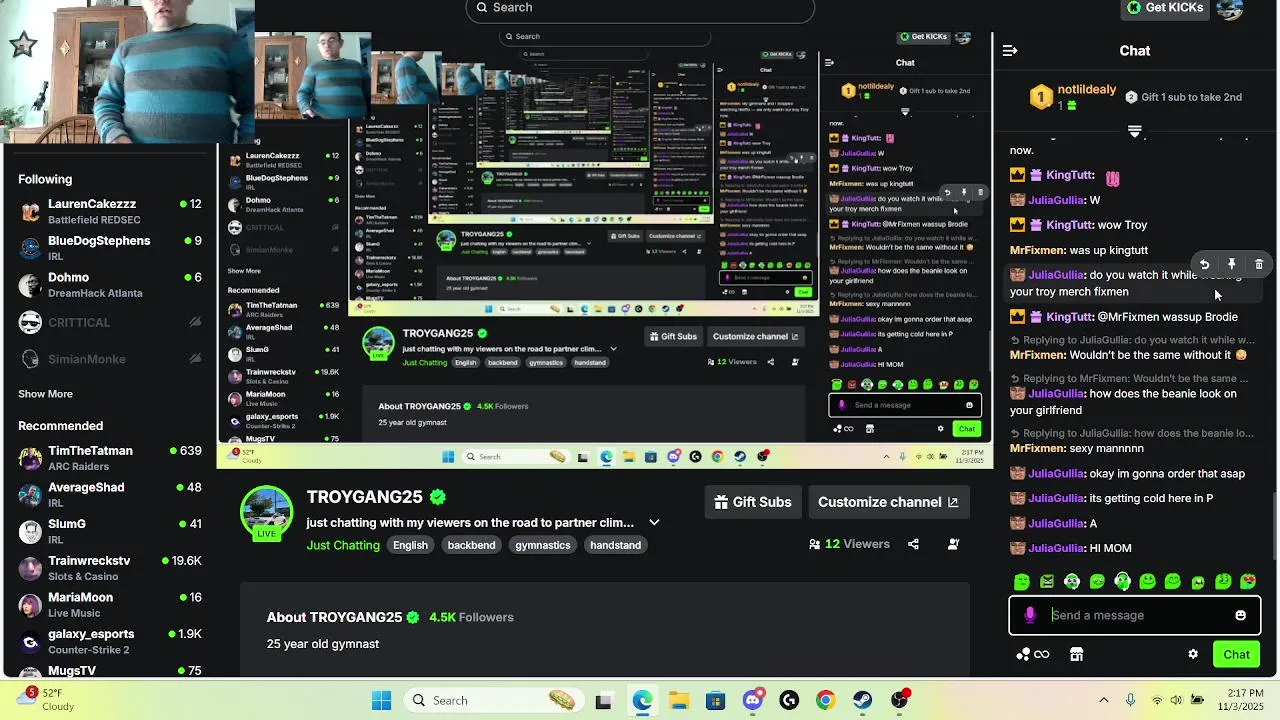This screenshot has width=1280, height=720.
Task: Select the handstand tag
Action: [x=615, y=545]
